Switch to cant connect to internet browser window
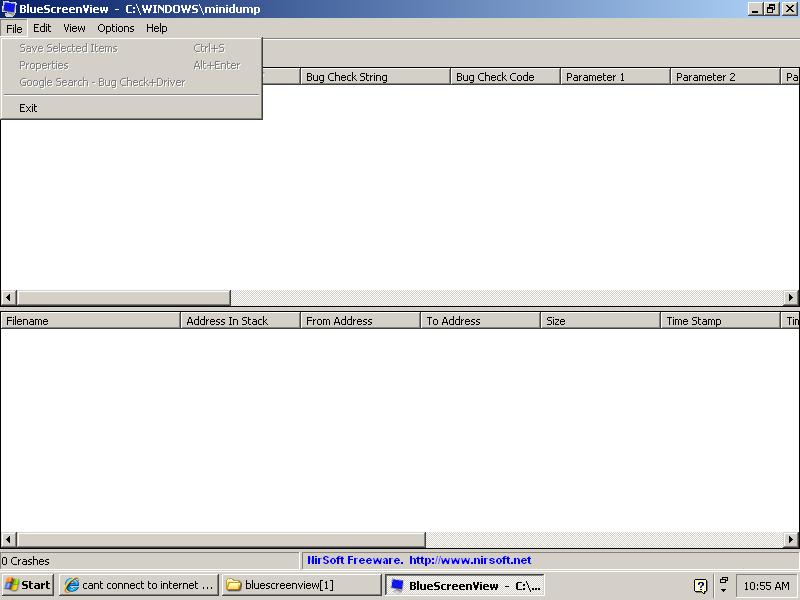This screenshot has height=600, width=800. 139,585
